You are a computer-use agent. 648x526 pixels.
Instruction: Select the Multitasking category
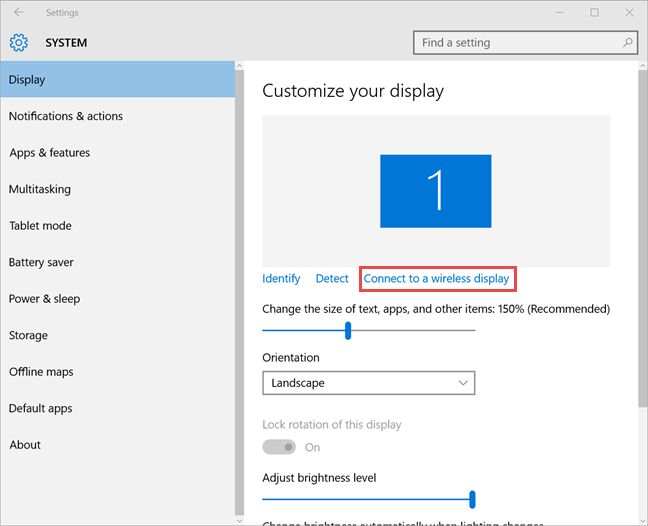(x=40, y=189)
